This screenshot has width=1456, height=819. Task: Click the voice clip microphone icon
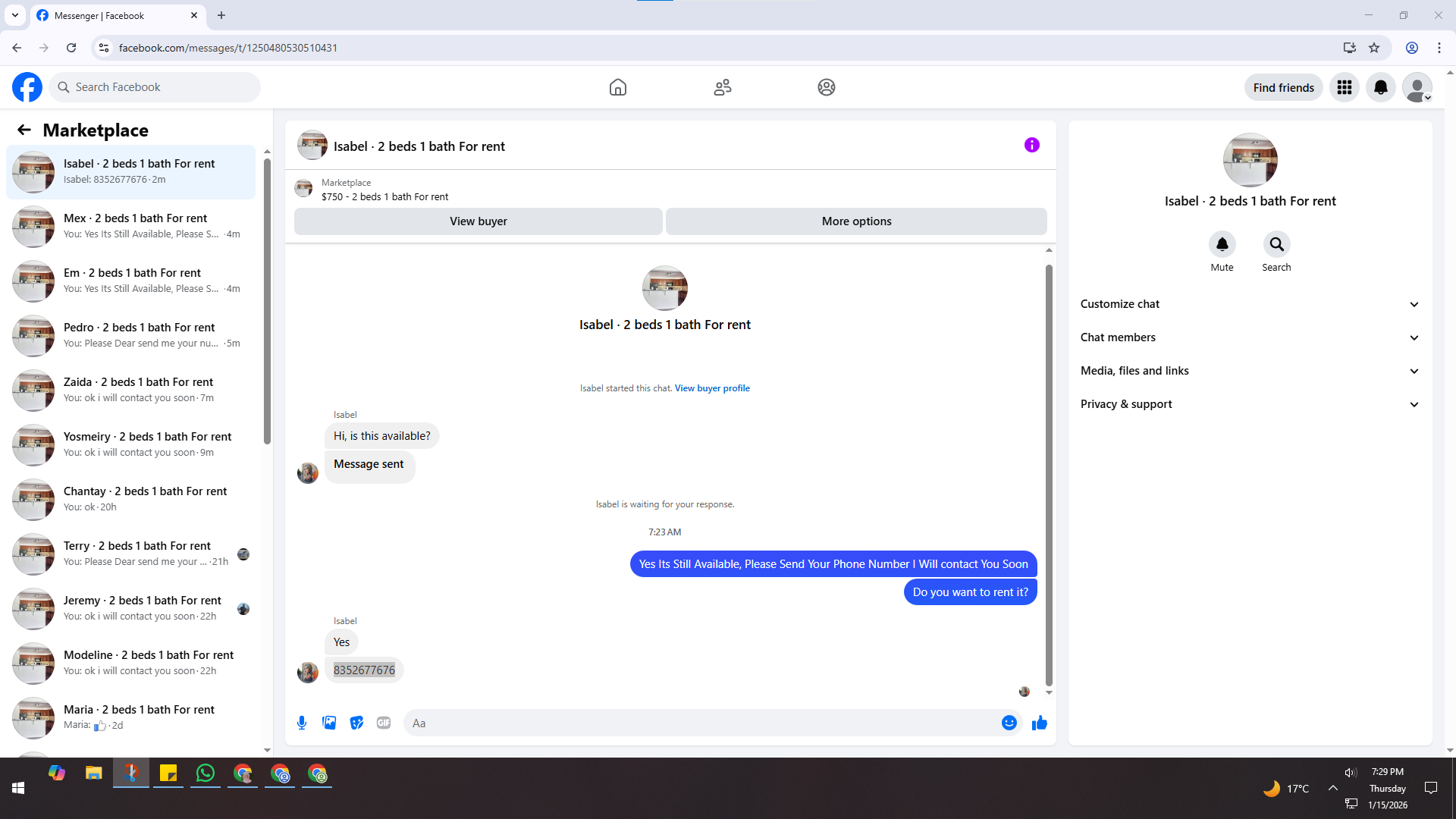point(302,723)
